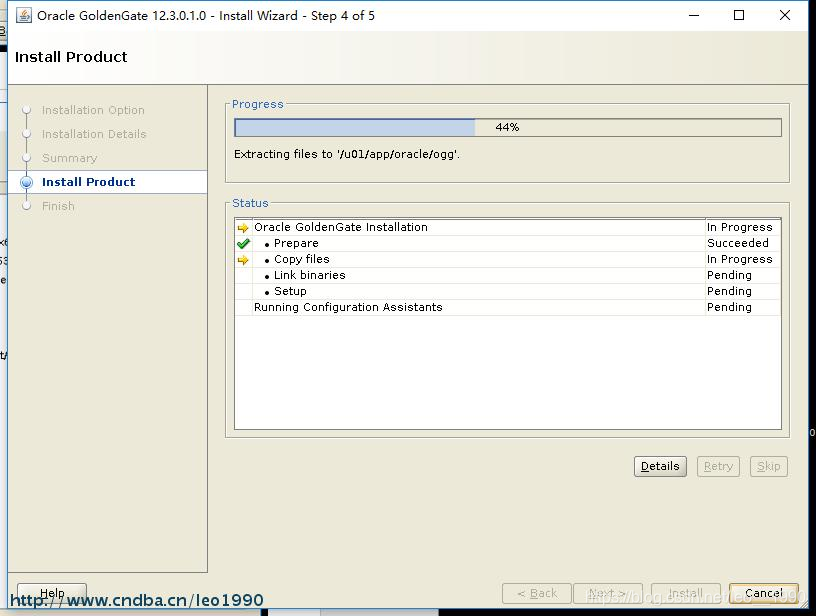Click the green checkmark beside Prepare
The image size is (816, 616).
click(243, 243)
